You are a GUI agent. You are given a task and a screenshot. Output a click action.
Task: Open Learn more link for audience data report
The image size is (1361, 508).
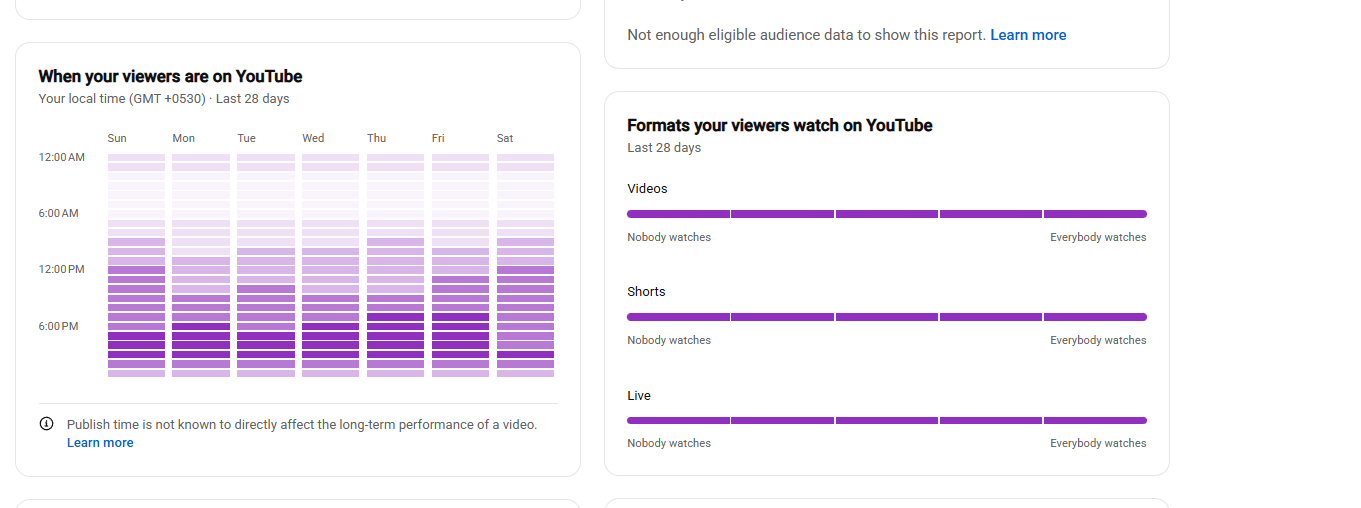tap(1028, 35)
